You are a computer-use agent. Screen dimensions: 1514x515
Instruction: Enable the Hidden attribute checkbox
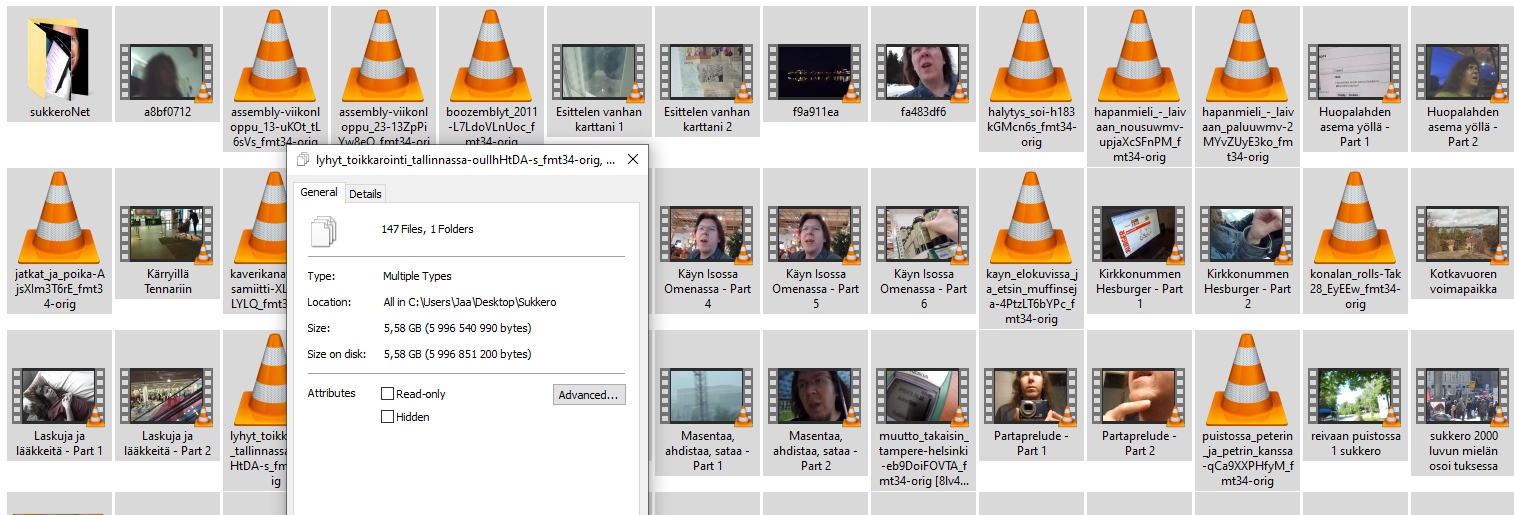(x=388, y=417)
